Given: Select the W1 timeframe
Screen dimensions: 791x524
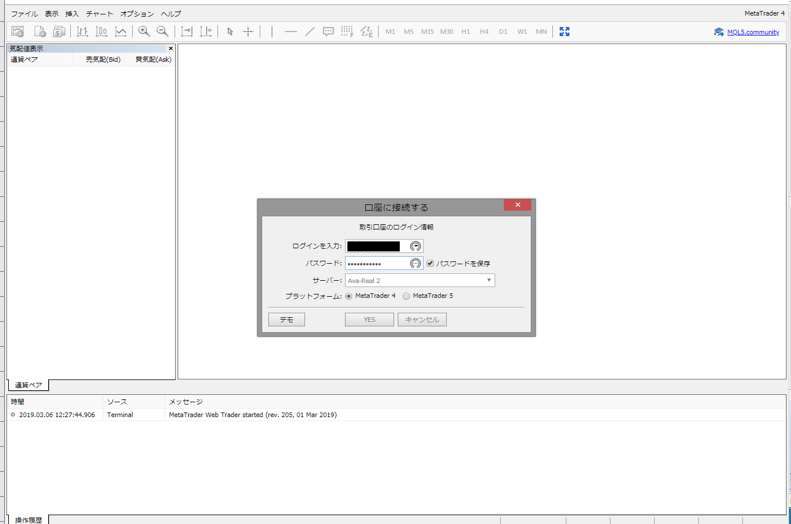Looking at the screenshot, I should [522, 32].
